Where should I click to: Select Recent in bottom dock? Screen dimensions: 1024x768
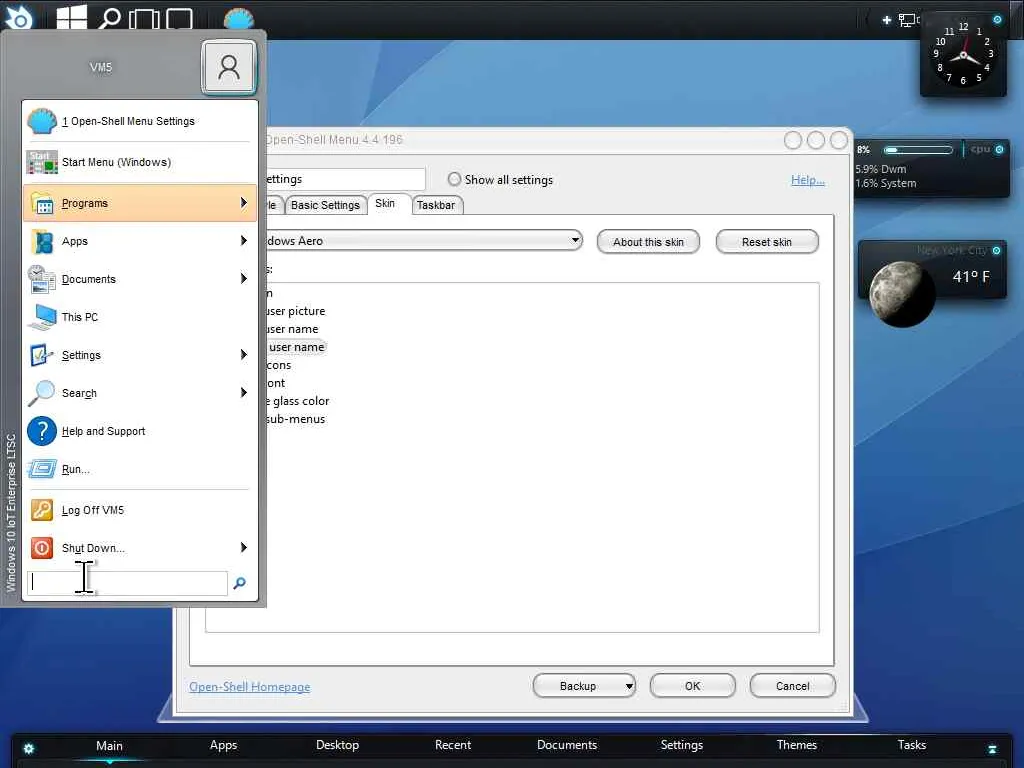[453, 745]
